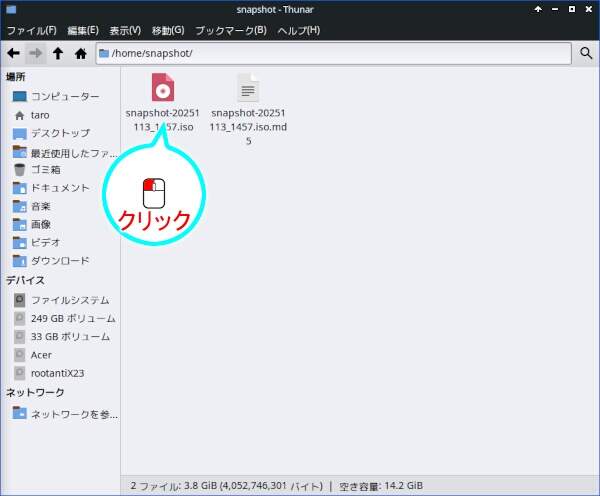
Task: Select ゴミ箱 in the sidebar
Action: (x=46, y=170)
